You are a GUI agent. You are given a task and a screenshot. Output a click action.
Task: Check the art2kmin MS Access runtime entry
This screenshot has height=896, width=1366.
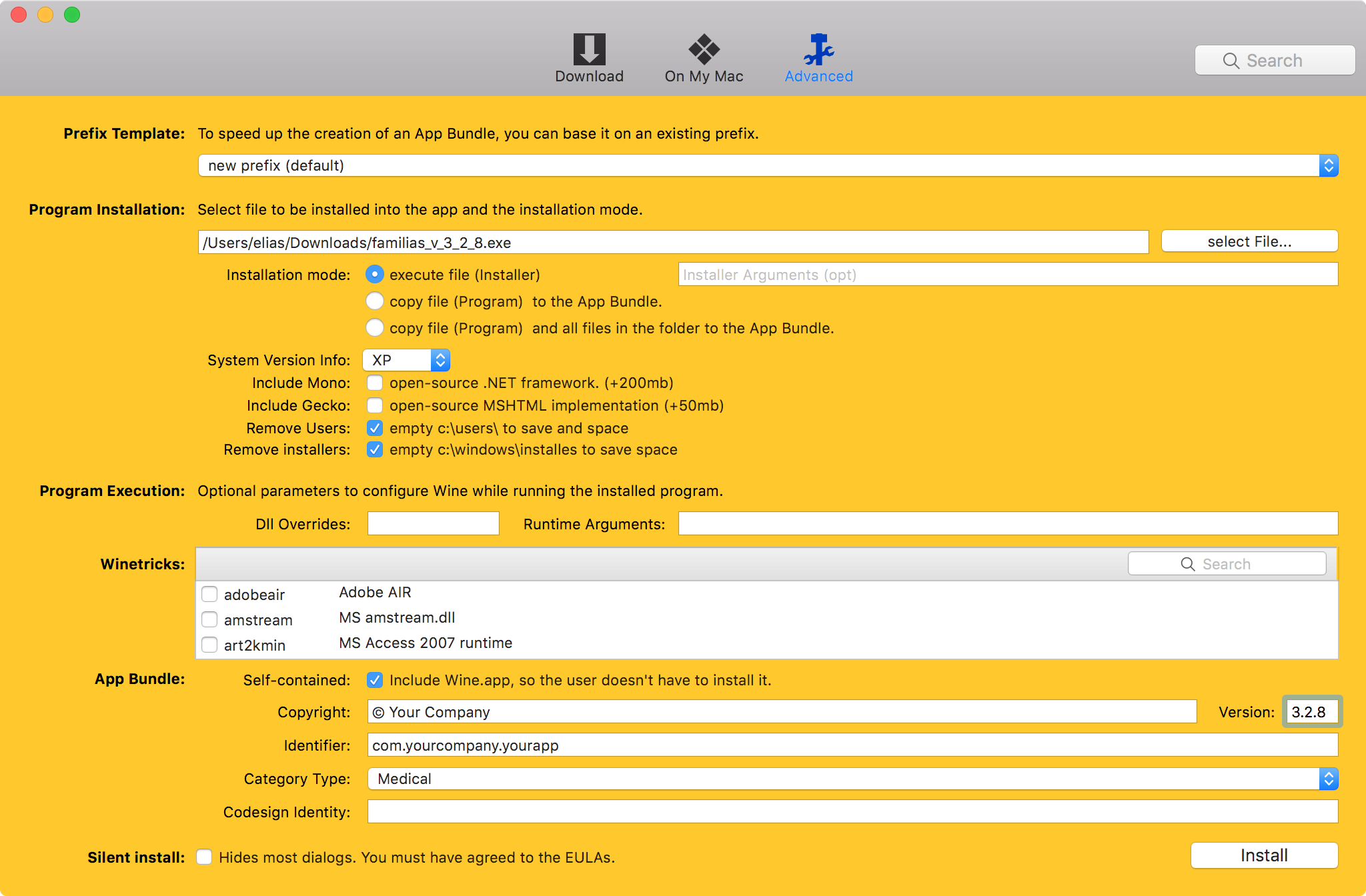click(x=209, y=645)
